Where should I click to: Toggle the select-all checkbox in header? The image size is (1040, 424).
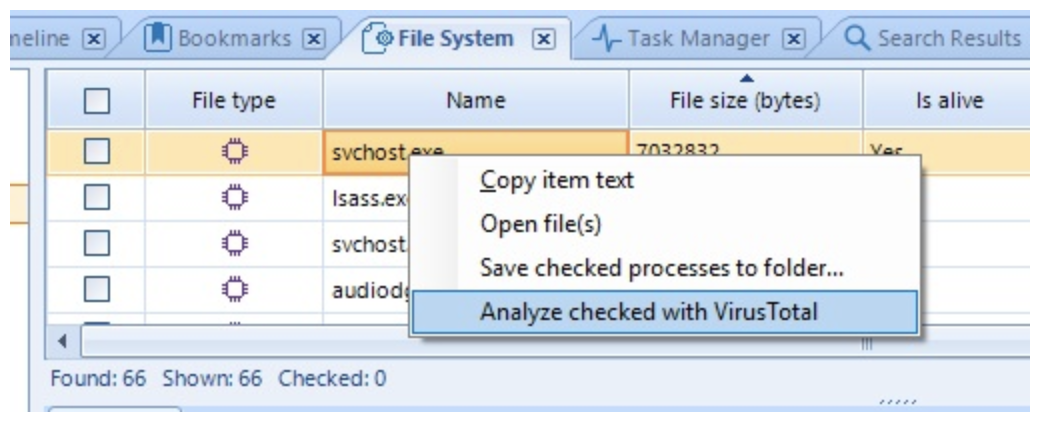point(96,101)
